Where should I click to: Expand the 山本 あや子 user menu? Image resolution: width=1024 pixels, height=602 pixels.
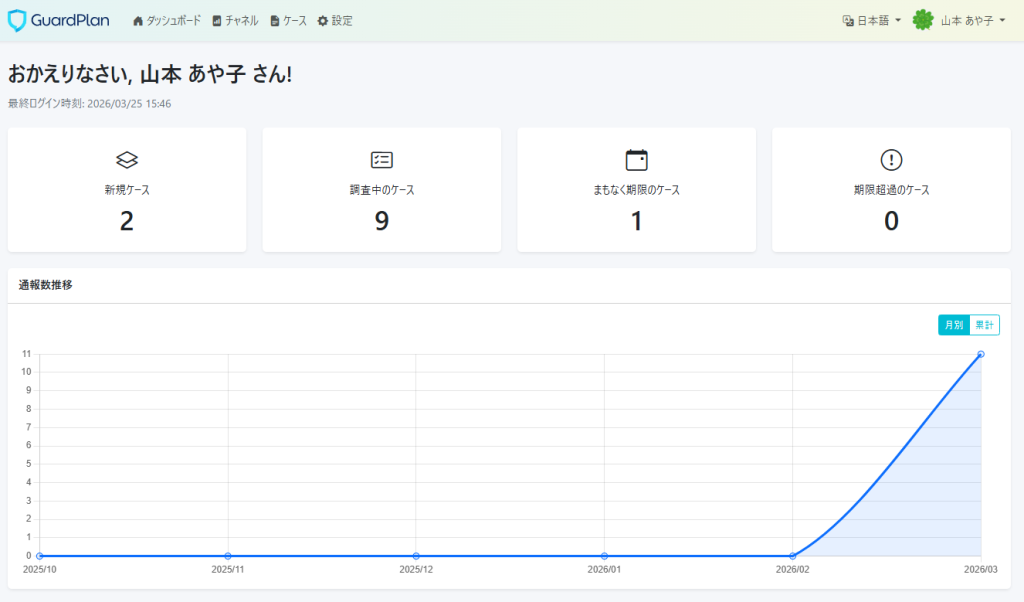tap(972, 21)
